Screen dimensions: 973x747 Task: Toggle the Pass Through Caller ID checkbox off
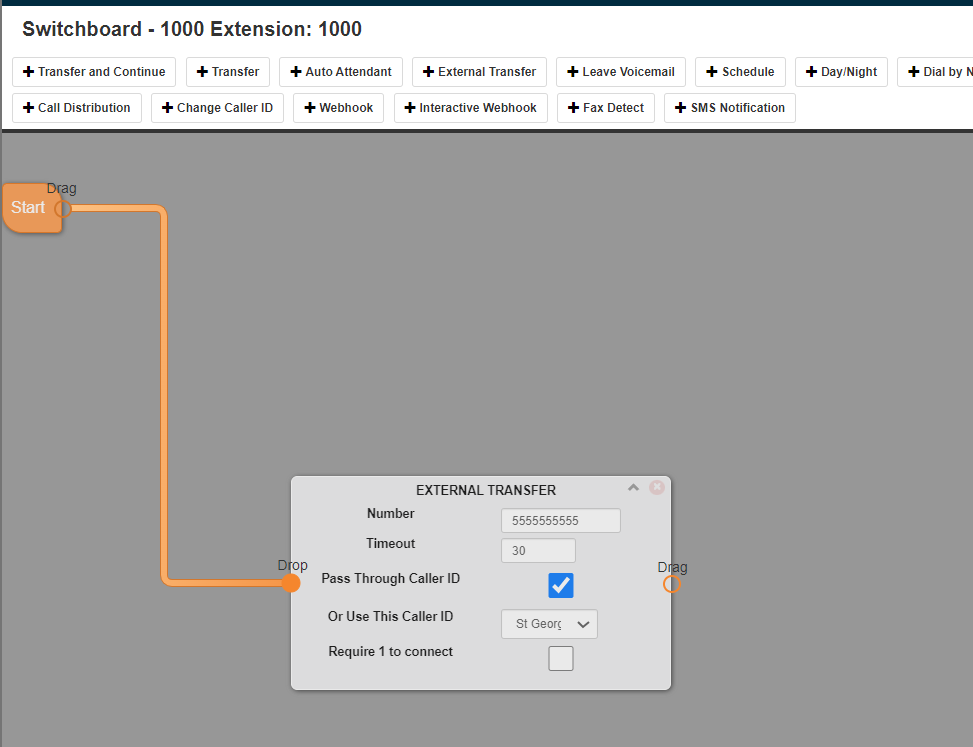[x=560, y=585]
